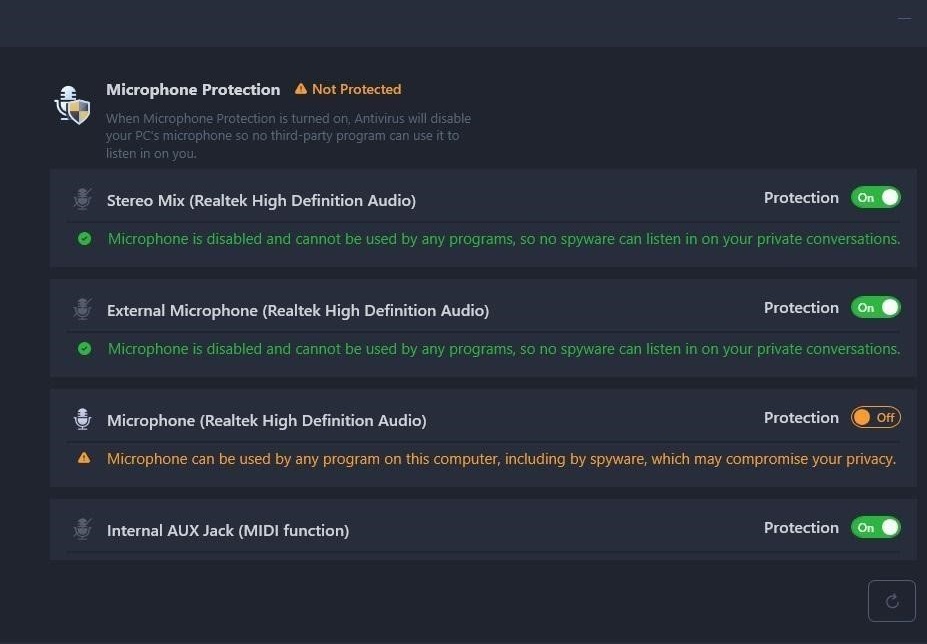Image resolution: width=927 pixels, height=644 pixels.
Task: Click the Not Protected status text
Action: [356, 89]
